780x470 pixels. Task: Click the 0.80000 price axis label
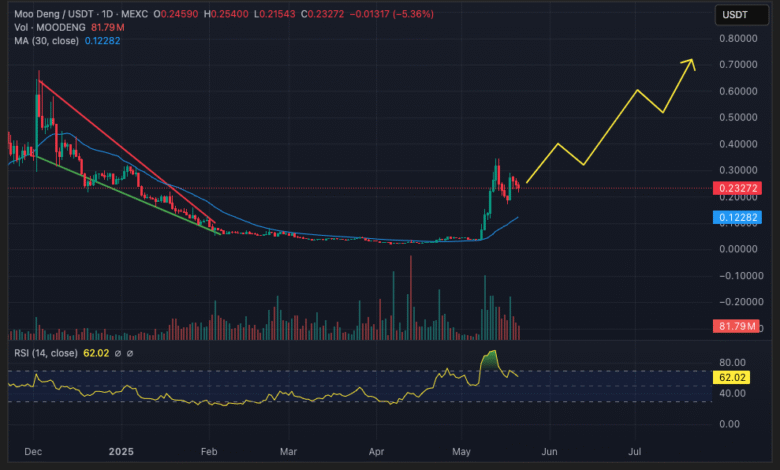pos(738,38)
